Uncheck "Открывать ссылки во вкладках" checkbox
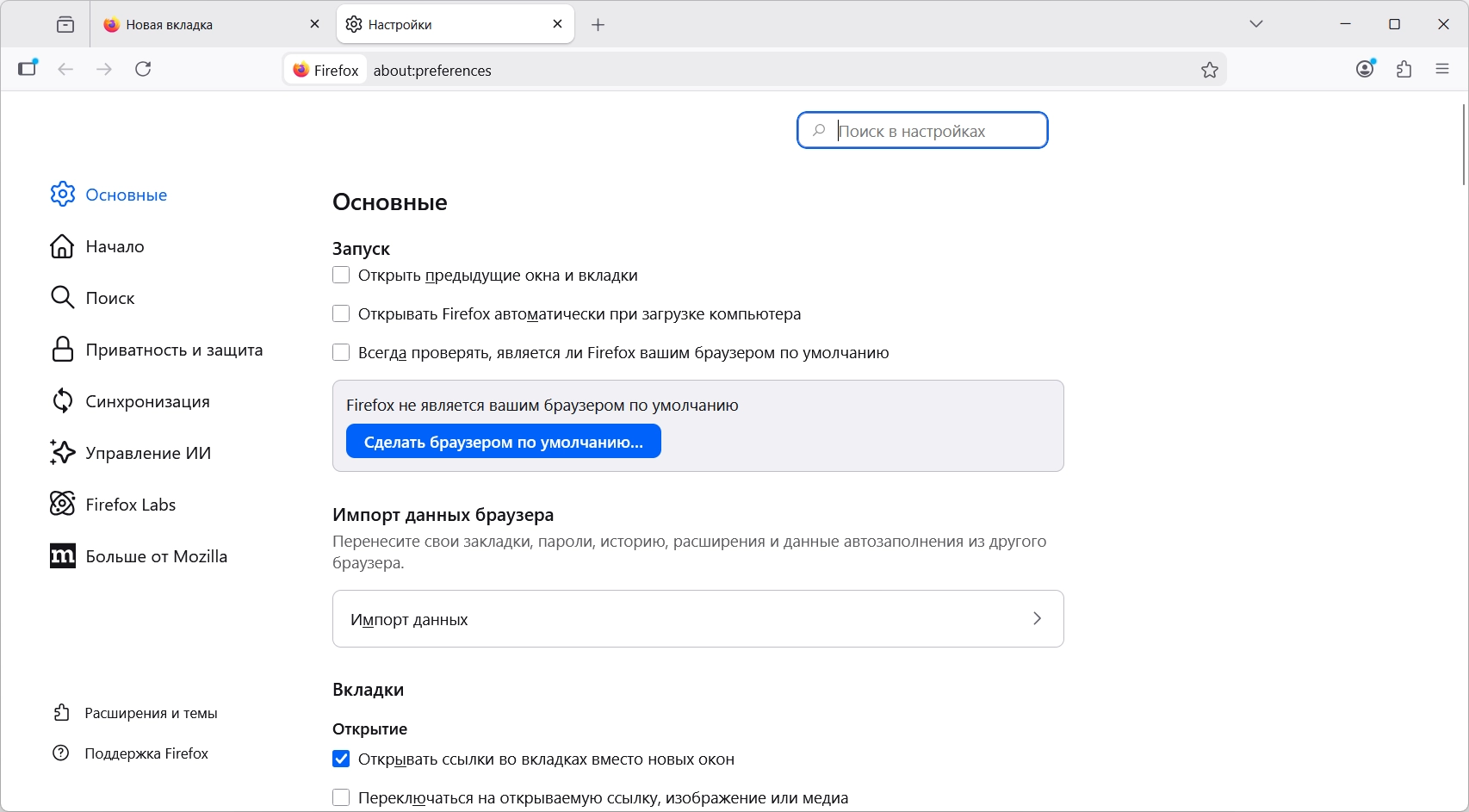The height and width of the screenshot is (812, 1469). coord(341,759)
